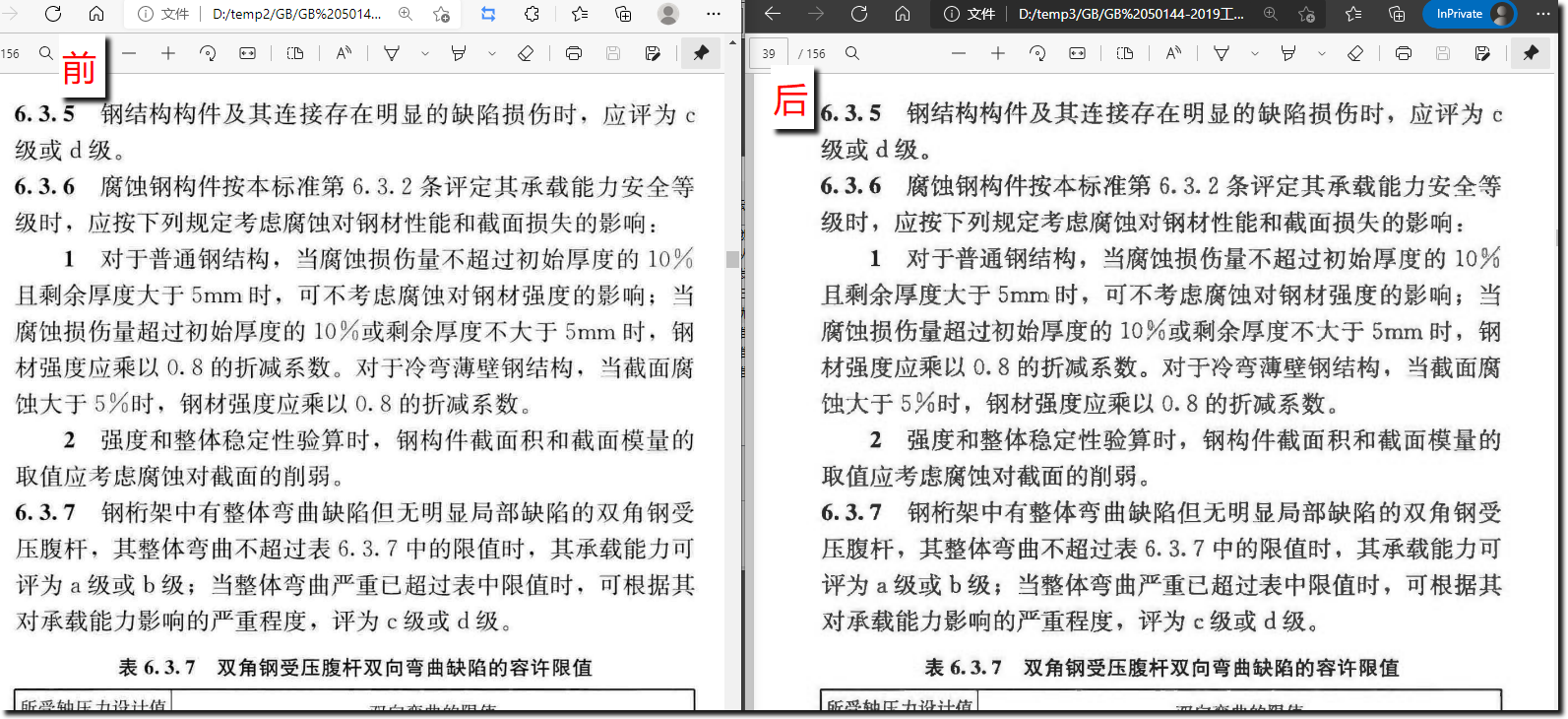Expand the Draw options arrow in left toolbar

(425, 53)
